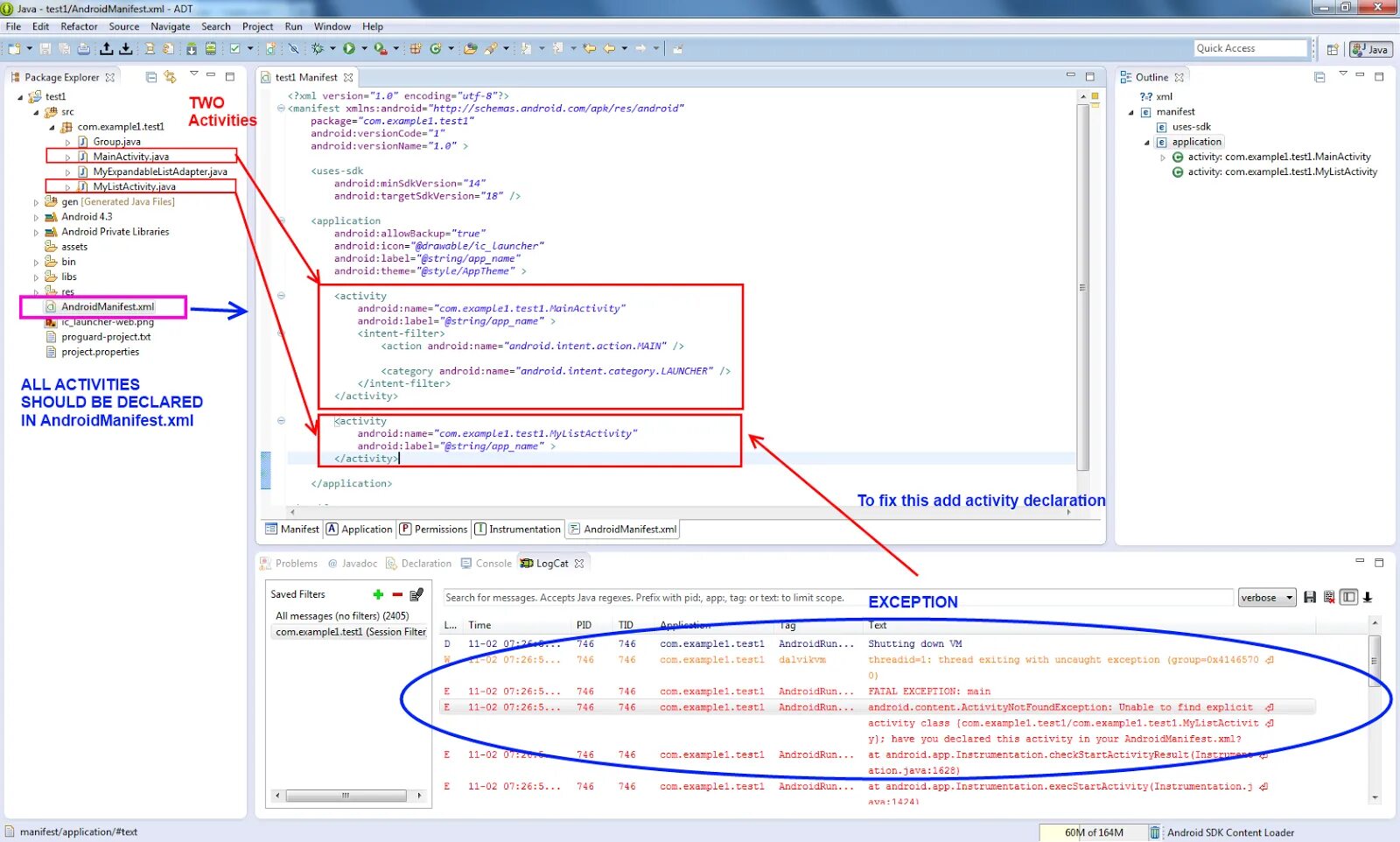Viewport: 1400px width, 842px height.
Task: Click the Save toolbar icon
Action: point(45,49)
